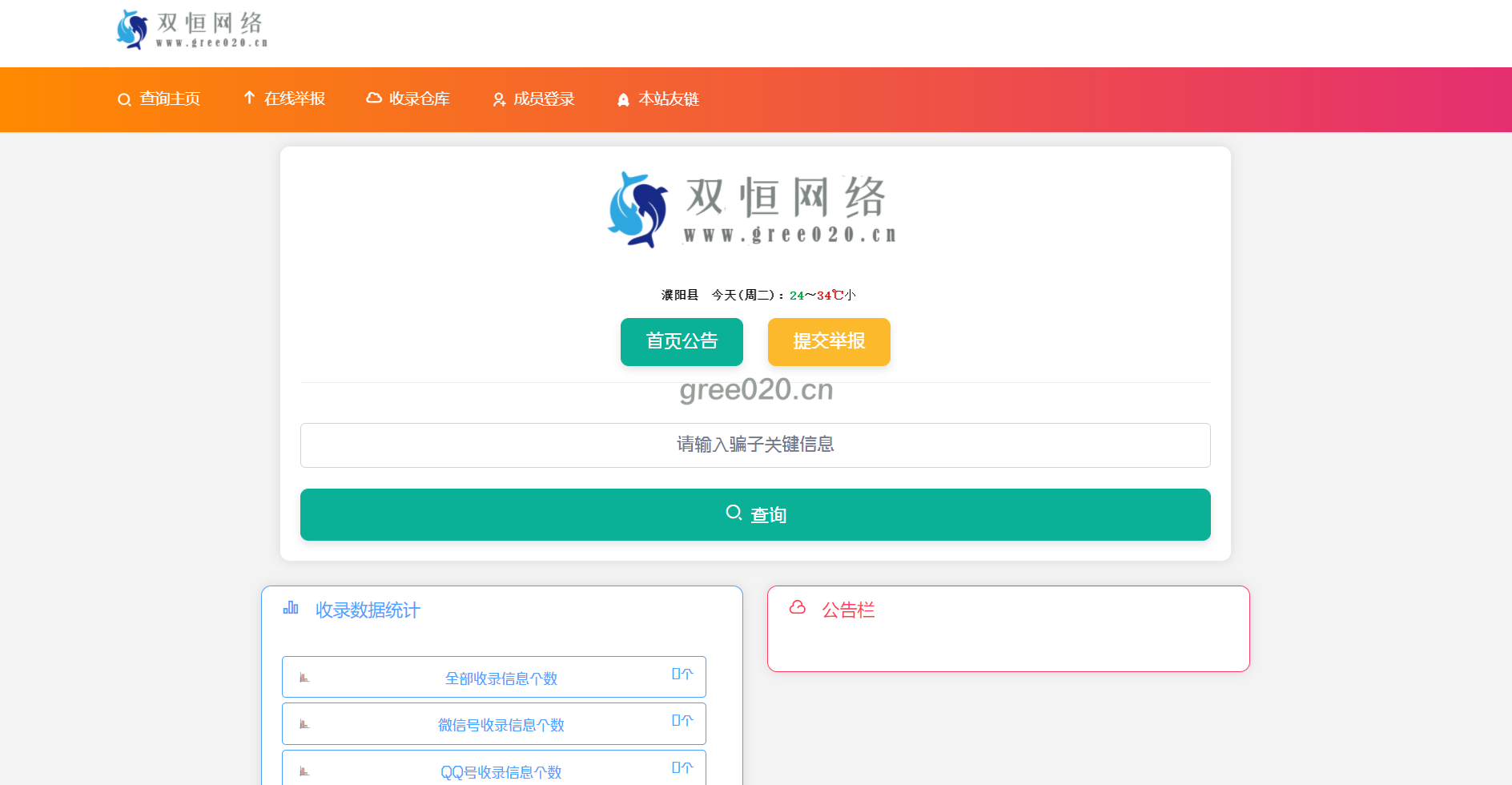Open the 查询主页 navigation item
Viewport: 1512px width, 785px height.
coord(170,99)
